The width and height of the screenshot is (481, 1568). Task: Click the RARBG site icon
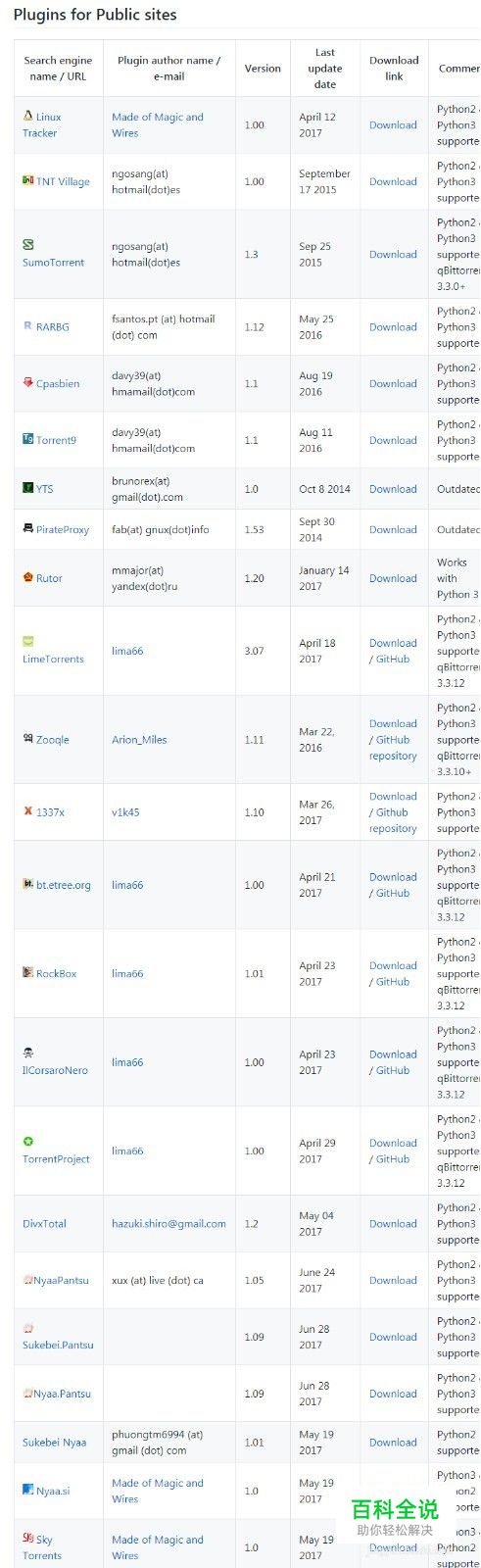pyautogui.click(x=28, y=325)
